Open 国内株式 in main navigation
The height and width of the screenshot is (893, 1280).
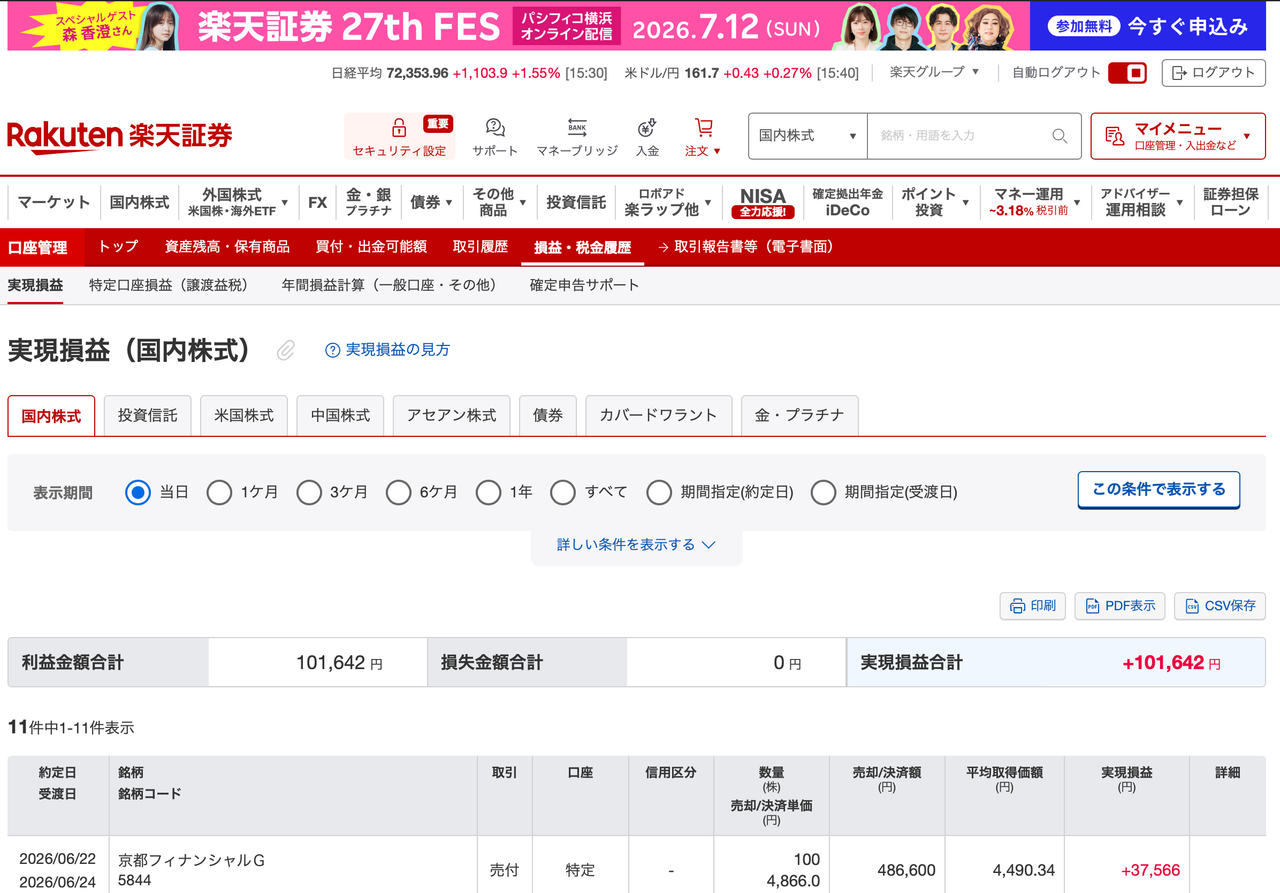(139, 202)
